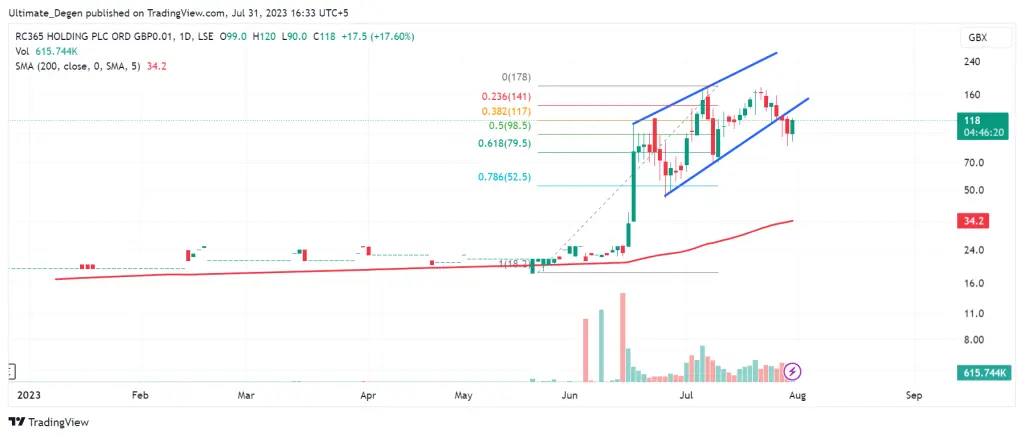Click the red 34.2 SMA price label
This screenshot has height=437, width=1024.
[973, 221]
